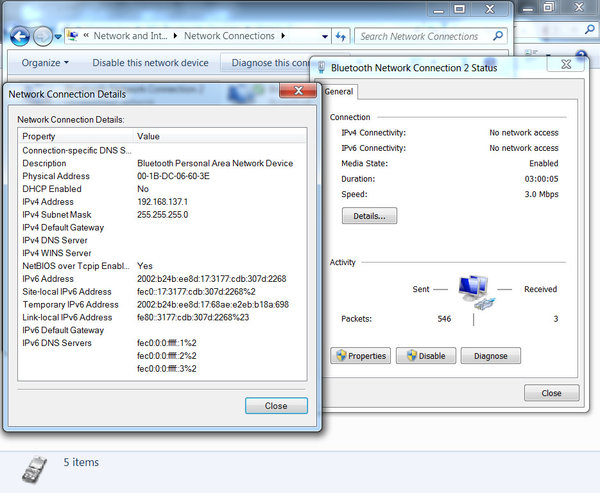Select the Network Connections breadcrumb
The height and width of the screenshot is (493, 600).
(229, 36)
